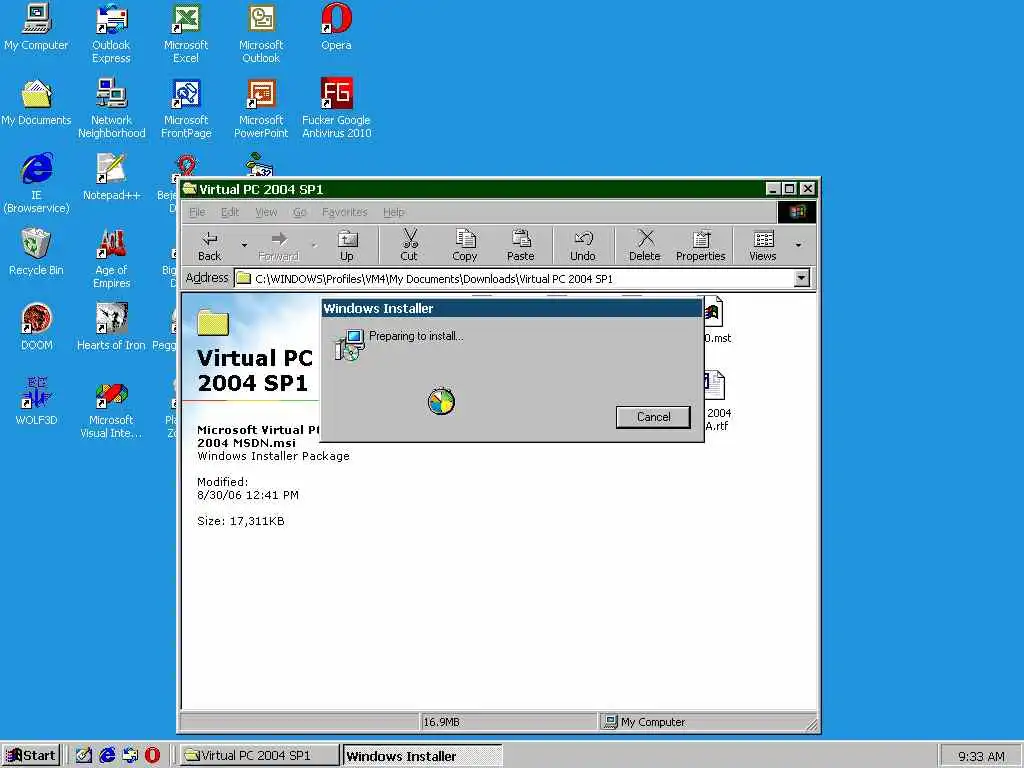This screenshot has height=768, width=1024.
Task: Click the Windows logo throbber in toolbar
Action: [x=797, y=212]
